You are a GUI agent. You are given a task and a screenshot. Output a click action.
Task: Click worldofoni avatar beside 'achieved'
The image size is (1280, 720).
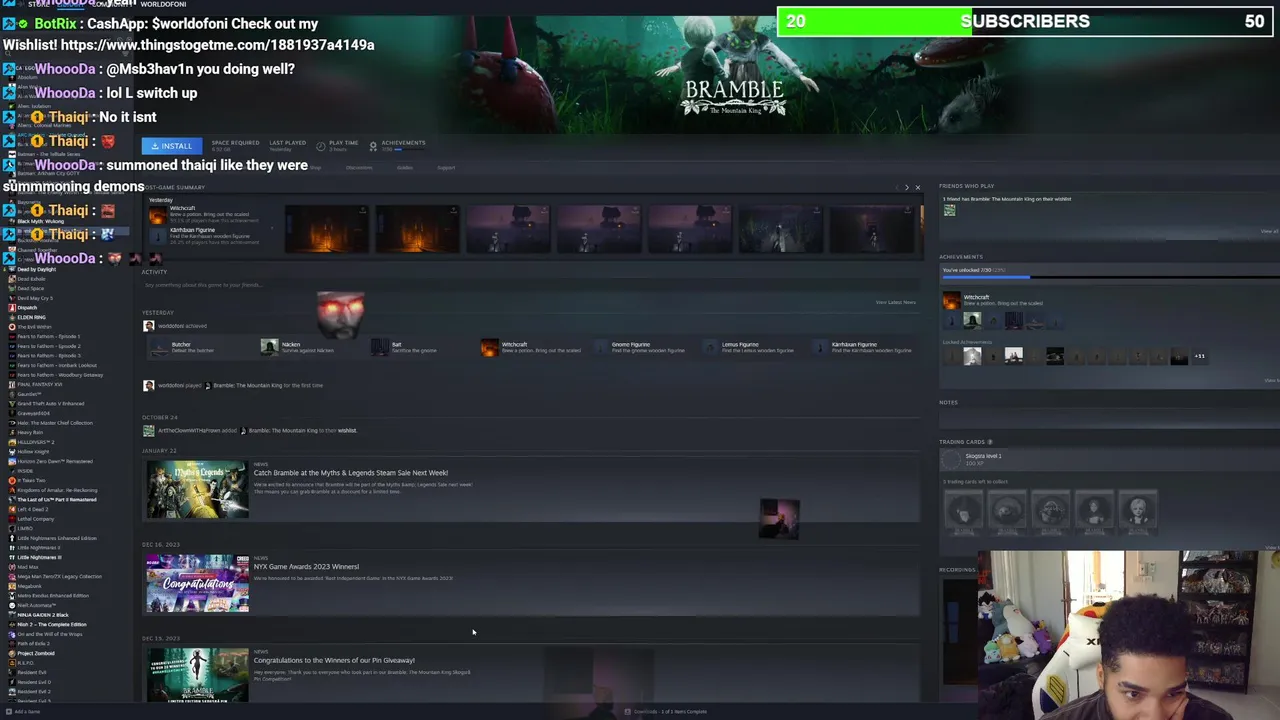tap(149, 325)
